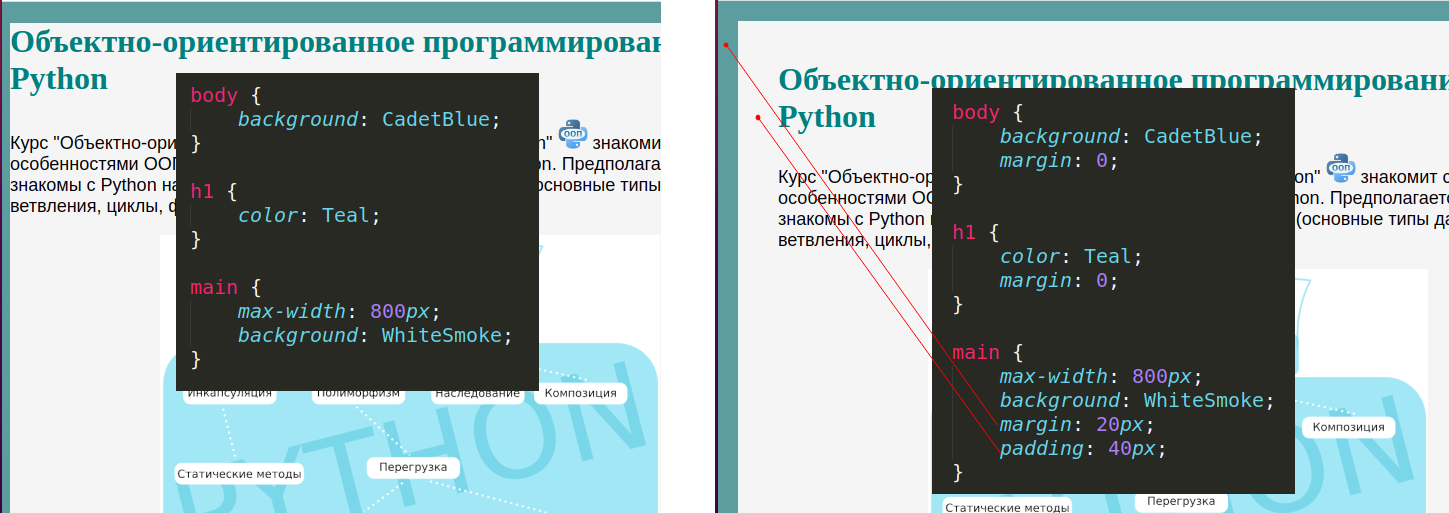
Task: Click the upper red annotation dot
Action: point(726,45)
